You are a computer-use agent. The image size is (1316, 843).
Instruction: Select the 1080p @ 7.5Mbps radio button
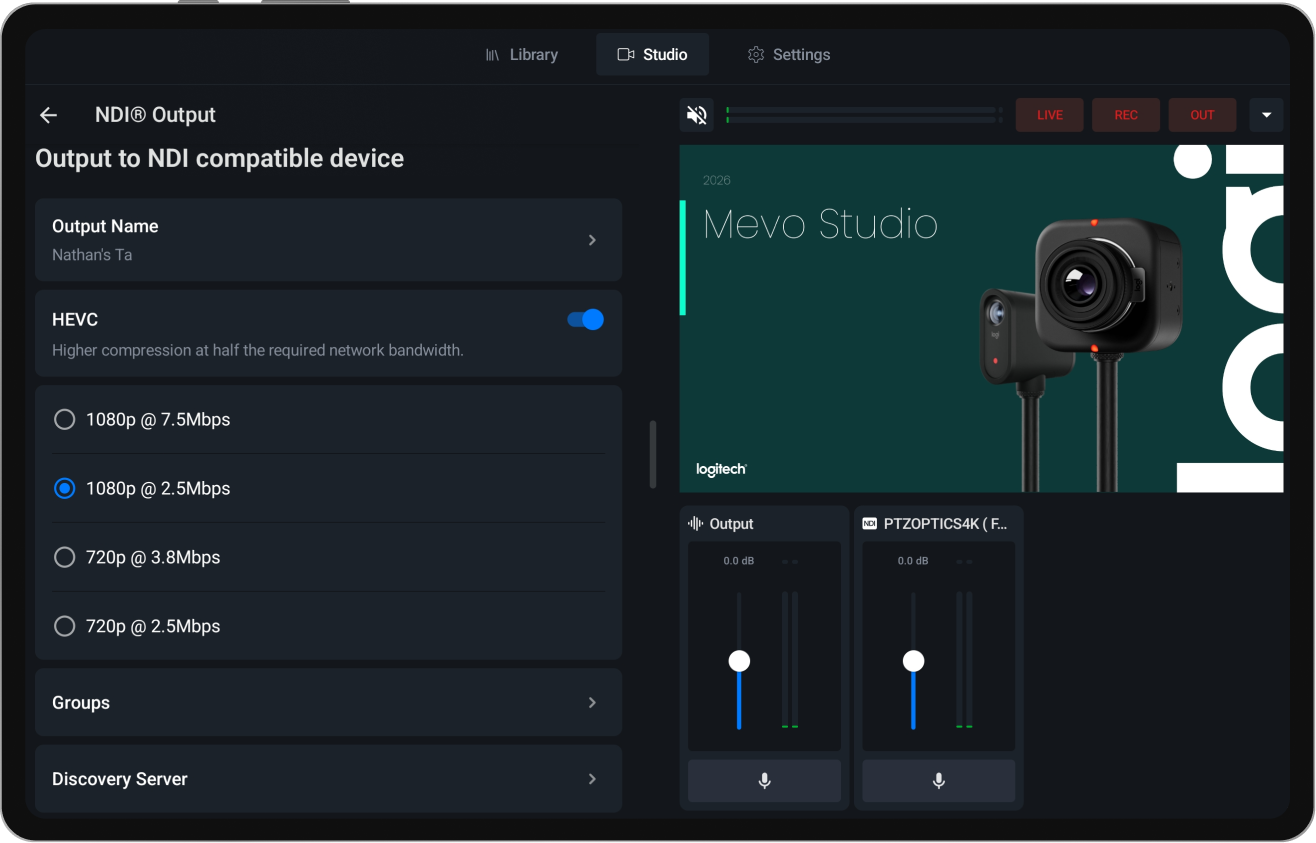(64, 419)
